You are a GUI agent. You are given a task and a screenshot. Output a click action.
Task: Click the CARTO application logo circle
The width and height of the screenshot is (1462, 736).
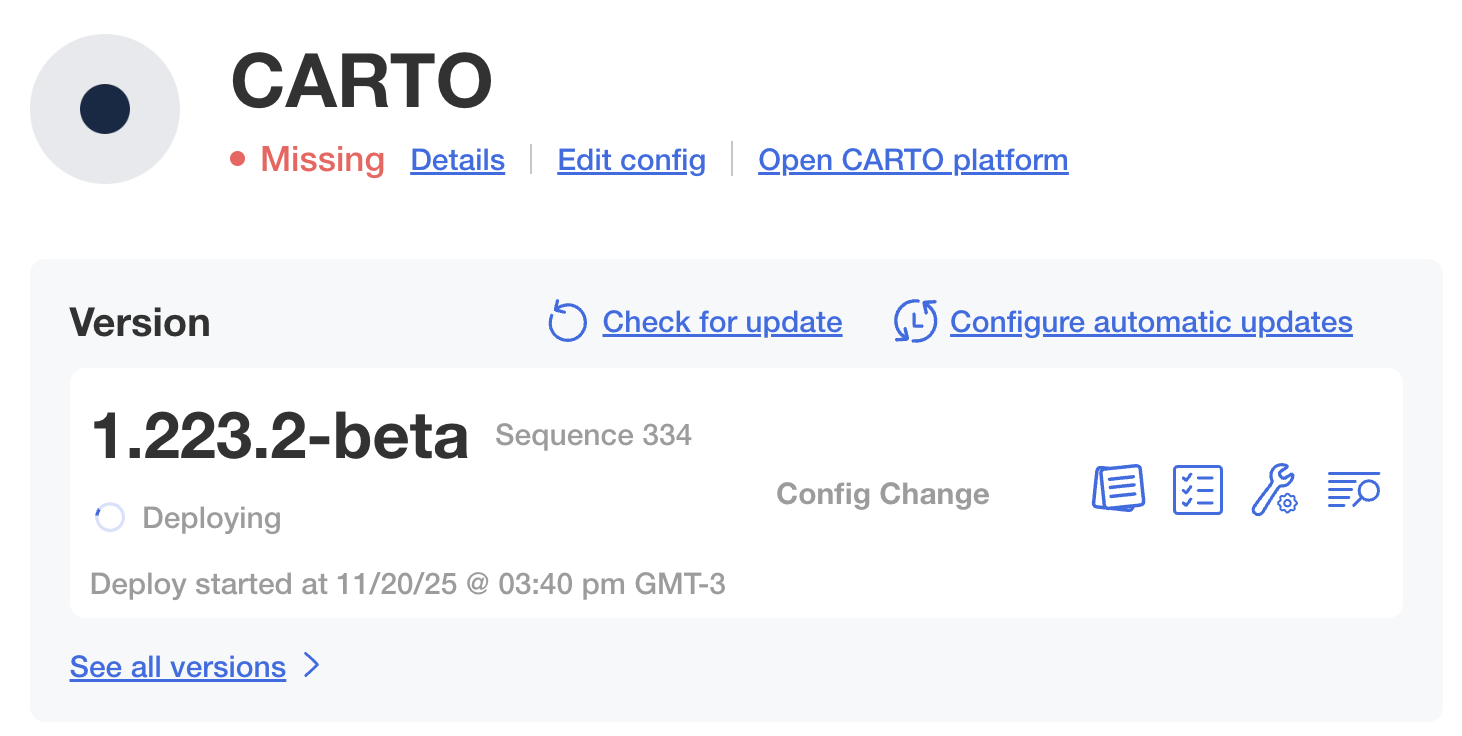105,109
